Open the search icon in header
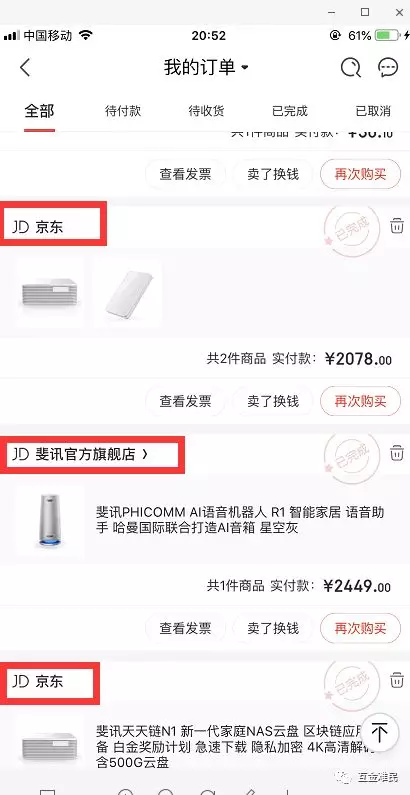 click(350, 67)
